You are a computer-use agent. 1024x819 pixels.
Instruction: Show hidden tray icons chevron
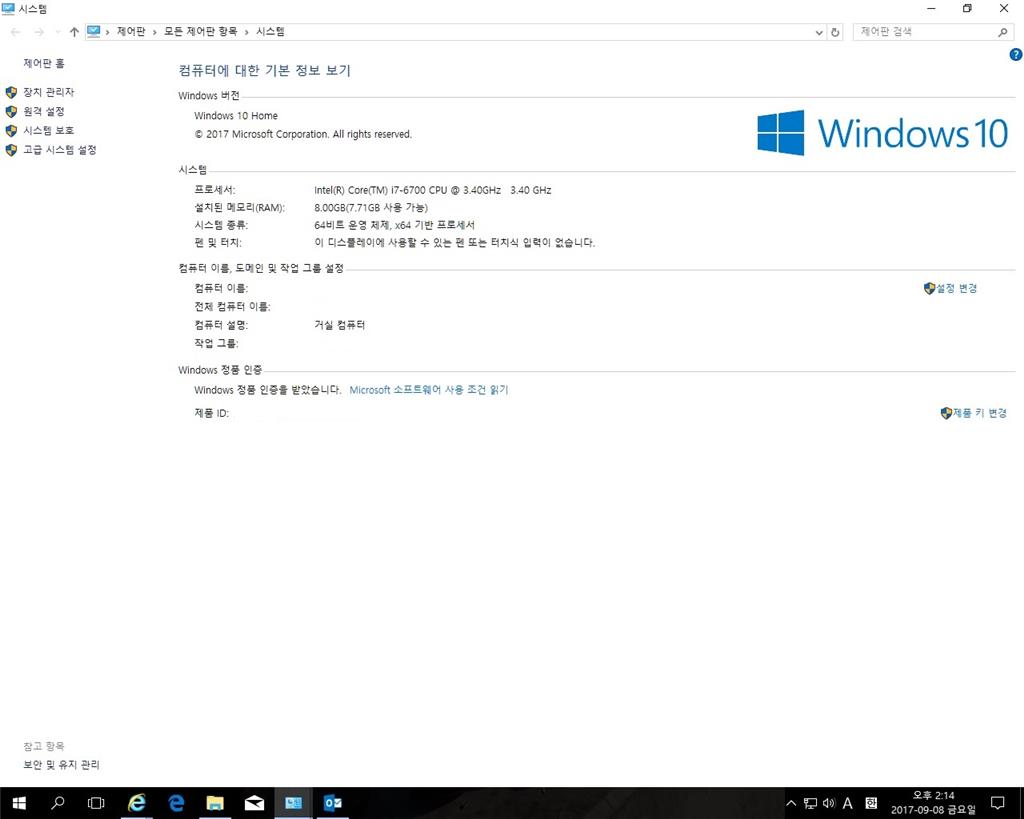coord(791,803)
